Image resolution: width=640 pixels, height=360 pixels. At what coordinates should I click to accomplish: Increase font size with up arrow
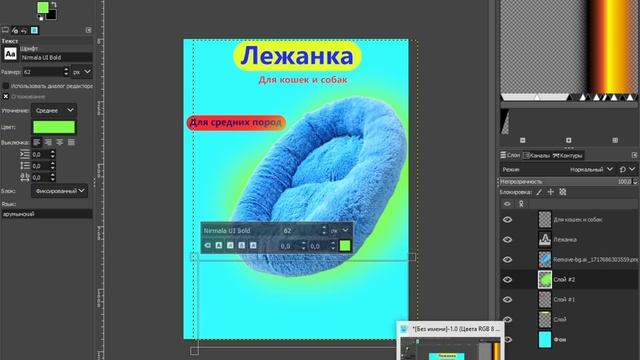click(x=66, y=69)
